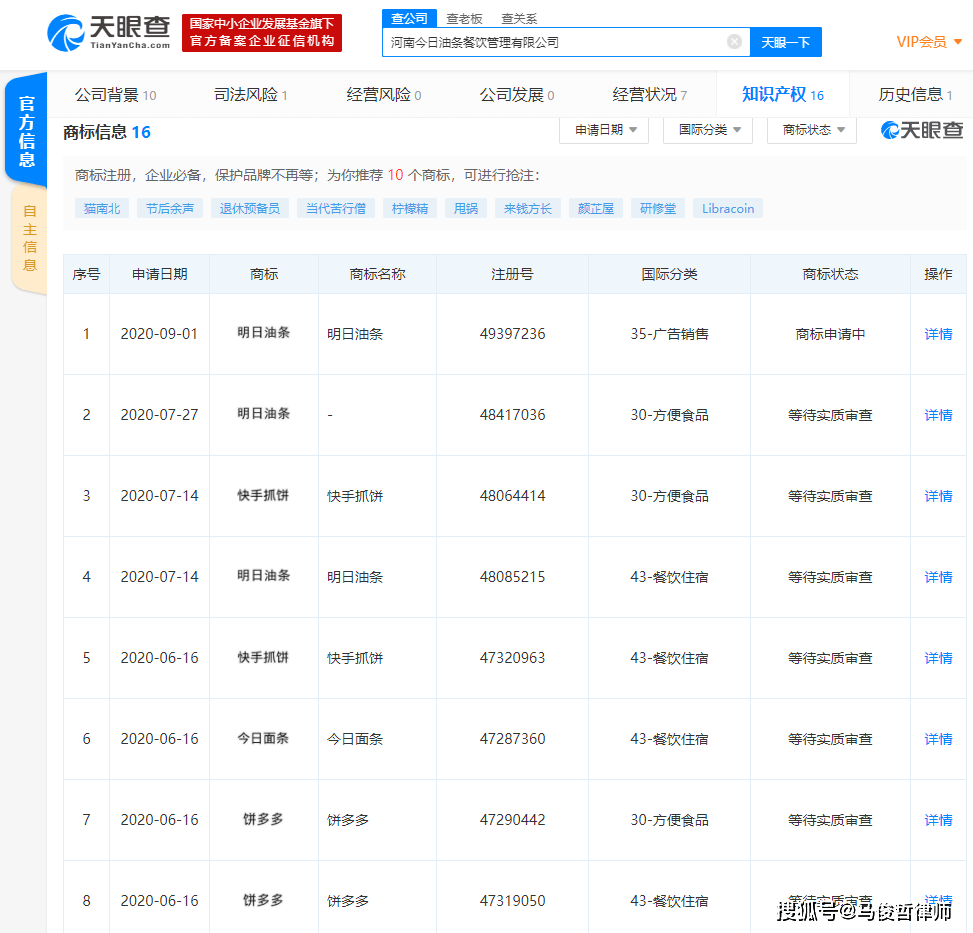973x933 pixels.
Task: Expand the 国际分类 filter dropdown
Action: 709,130
